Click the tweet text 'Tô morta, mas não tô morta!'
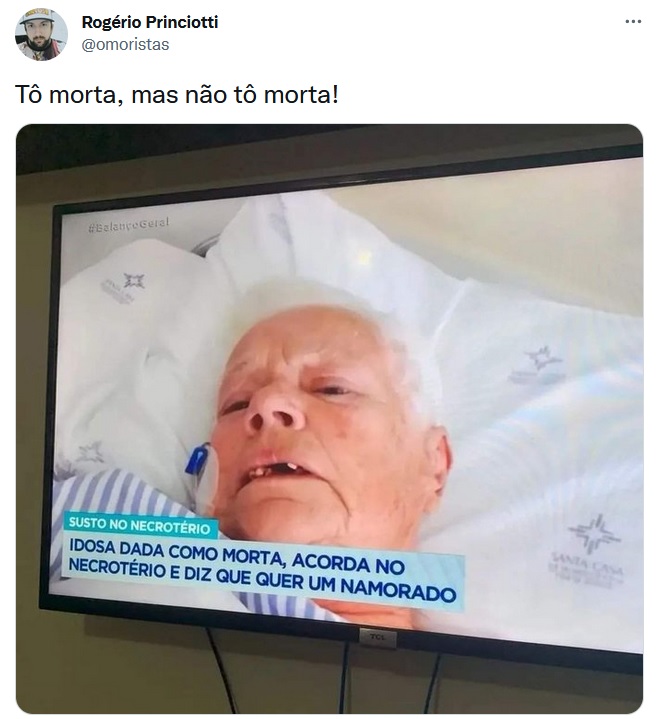The height and width of the screenshot is (719, 658). (177, 95)
